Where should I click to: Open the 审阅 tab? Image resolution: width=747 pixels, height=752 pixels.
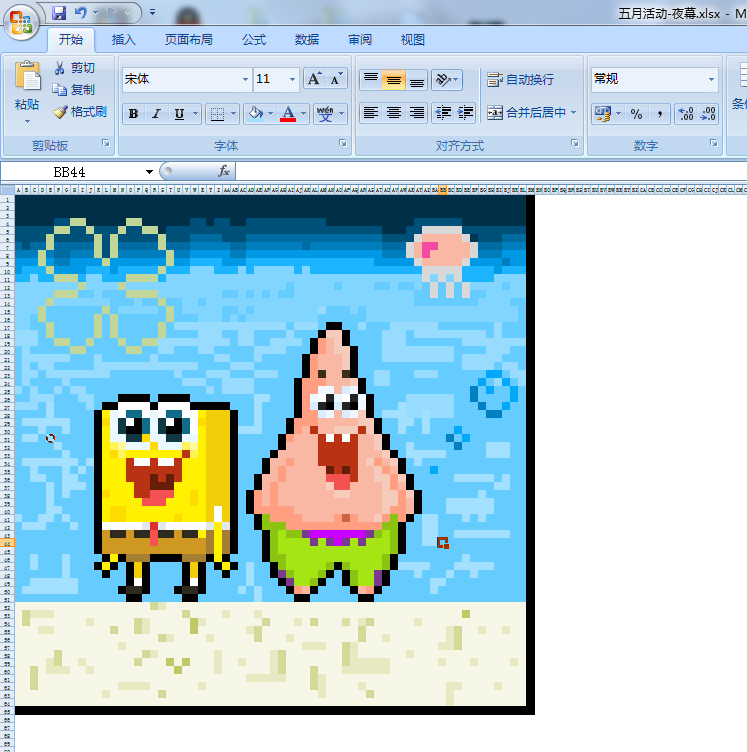360,40
